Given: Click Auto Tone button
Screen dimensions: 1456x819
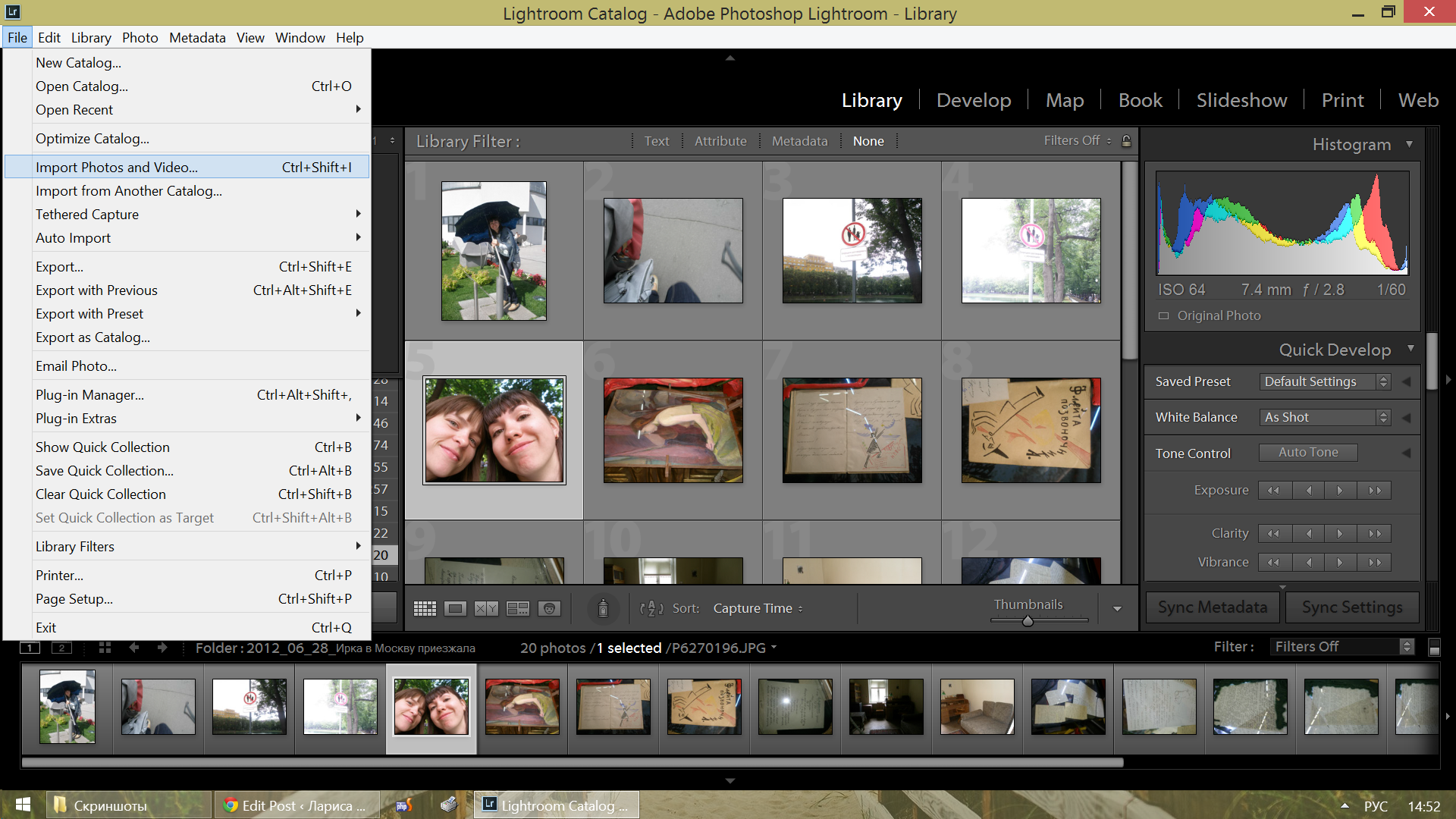Looking at the screenshot, I should [1308, 453].
